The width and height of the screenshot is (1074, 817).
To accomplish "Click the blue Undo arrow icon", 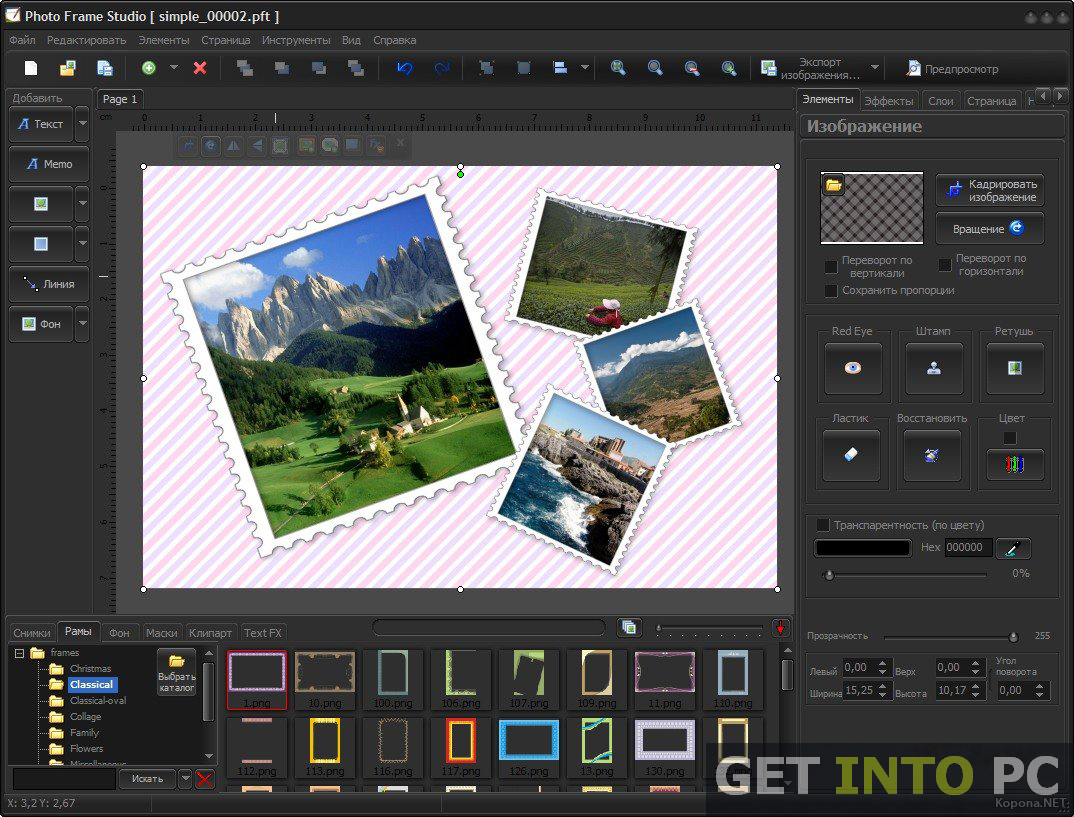I will pos(404,68).
